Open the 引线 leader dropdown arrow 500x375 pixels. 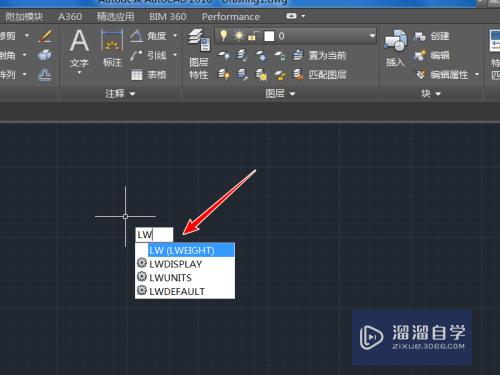[175, 55]
